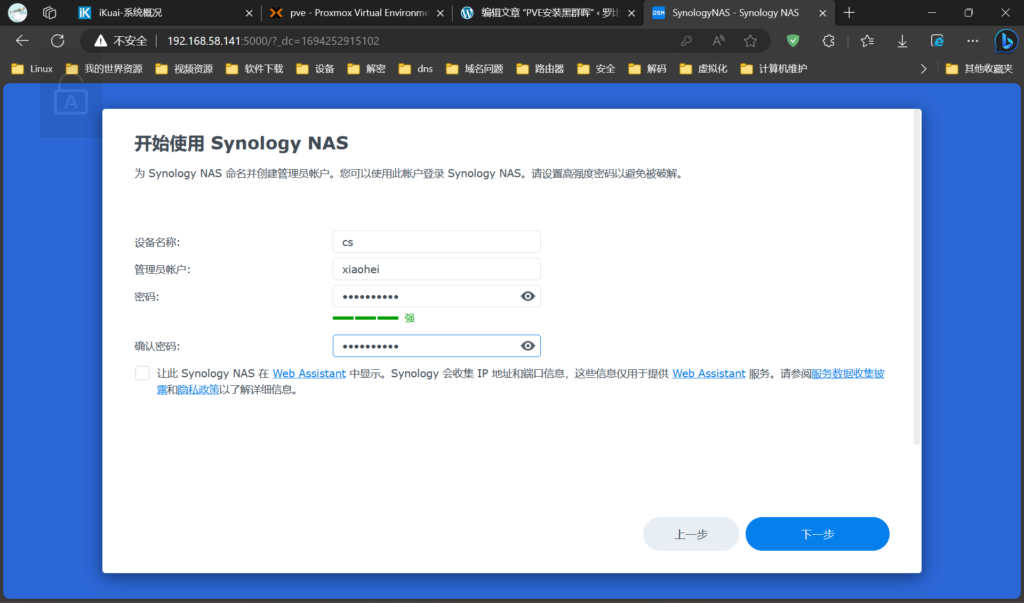Reveal the confirm password with the eye icon
Image resolution: width=1024 pixels, height=603 pixels.
[528, 346]
